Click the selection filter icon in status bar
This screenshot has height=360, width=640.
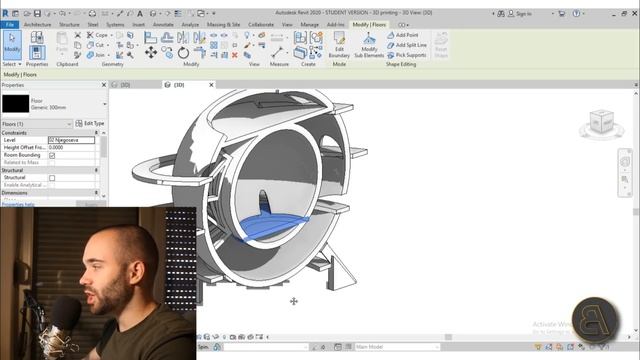click(x=603, y=347)
